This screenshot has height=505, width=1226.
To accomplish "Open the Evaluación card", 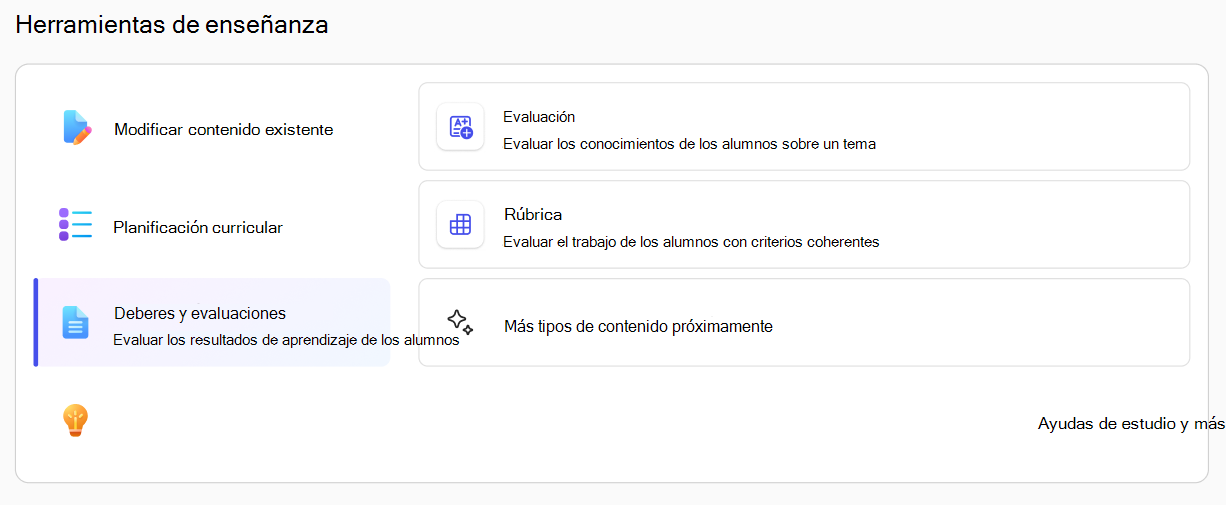I will point(804,127).
